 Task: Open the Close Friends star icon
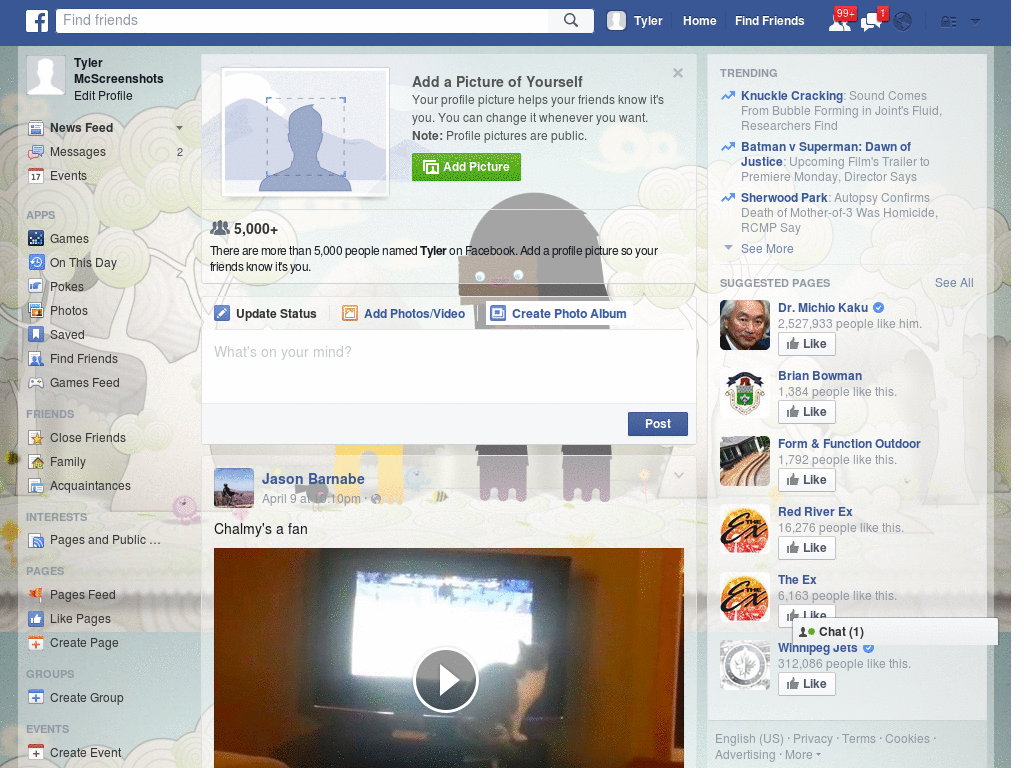point(36,438)
